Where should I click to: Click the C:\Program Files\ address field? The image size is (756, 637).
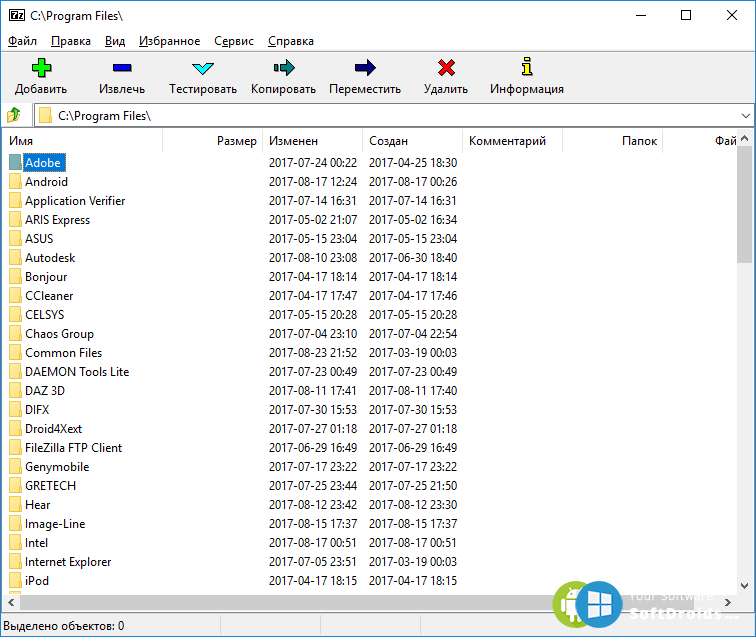tap(393, 116)
